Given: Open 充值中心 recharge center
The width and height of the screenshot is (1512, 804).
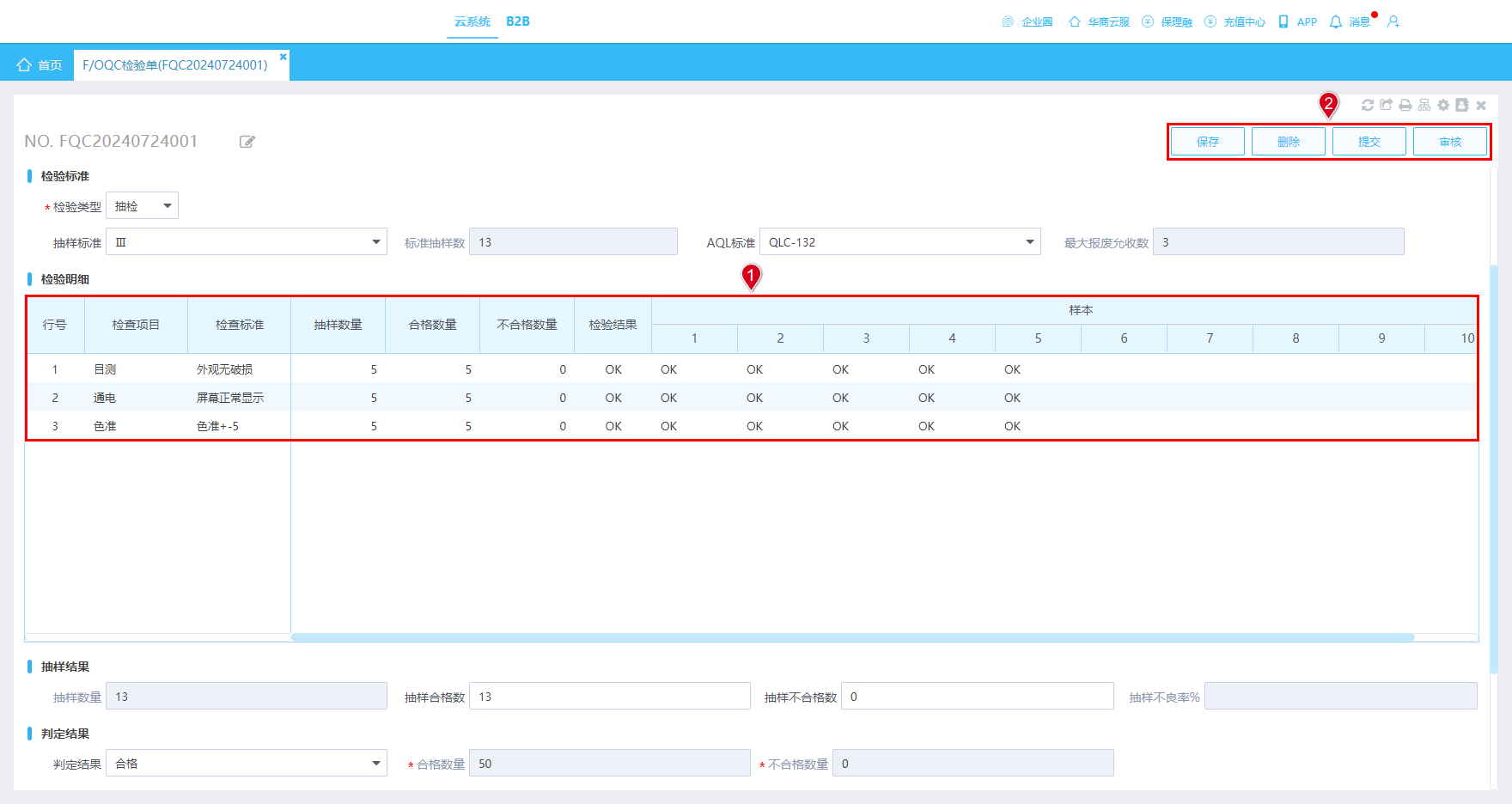Looking at the screenshot, I should tap(1235, 21).
